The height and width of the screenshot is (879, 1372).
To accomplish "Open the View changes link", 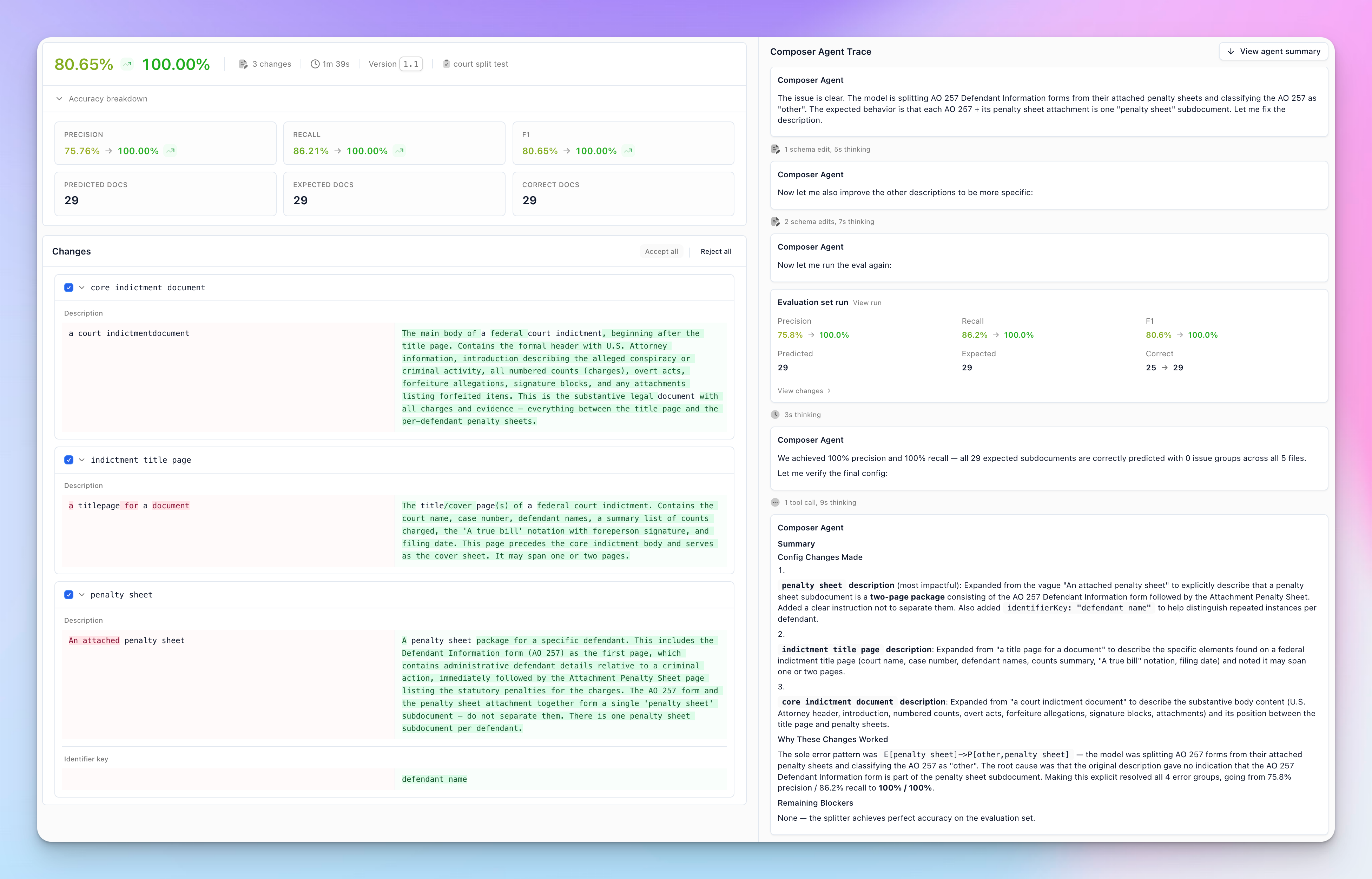I will (804, 391).
